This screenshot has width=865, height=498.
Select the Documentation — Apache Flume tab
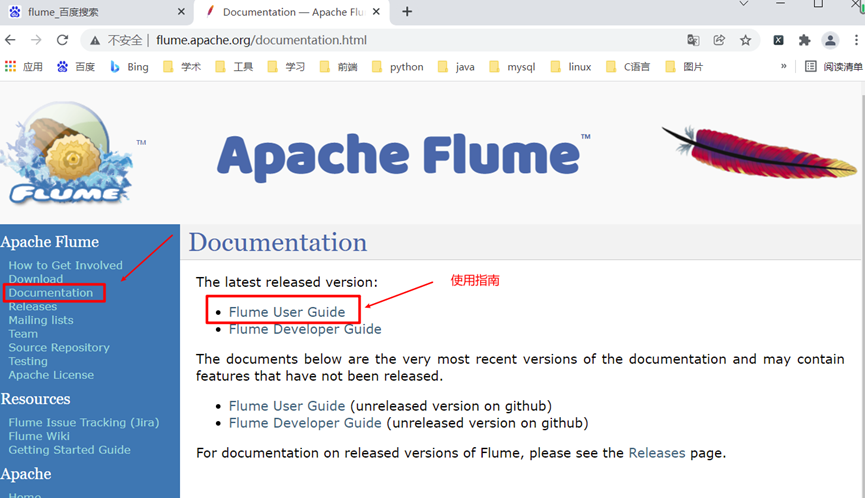pos(291,12)
